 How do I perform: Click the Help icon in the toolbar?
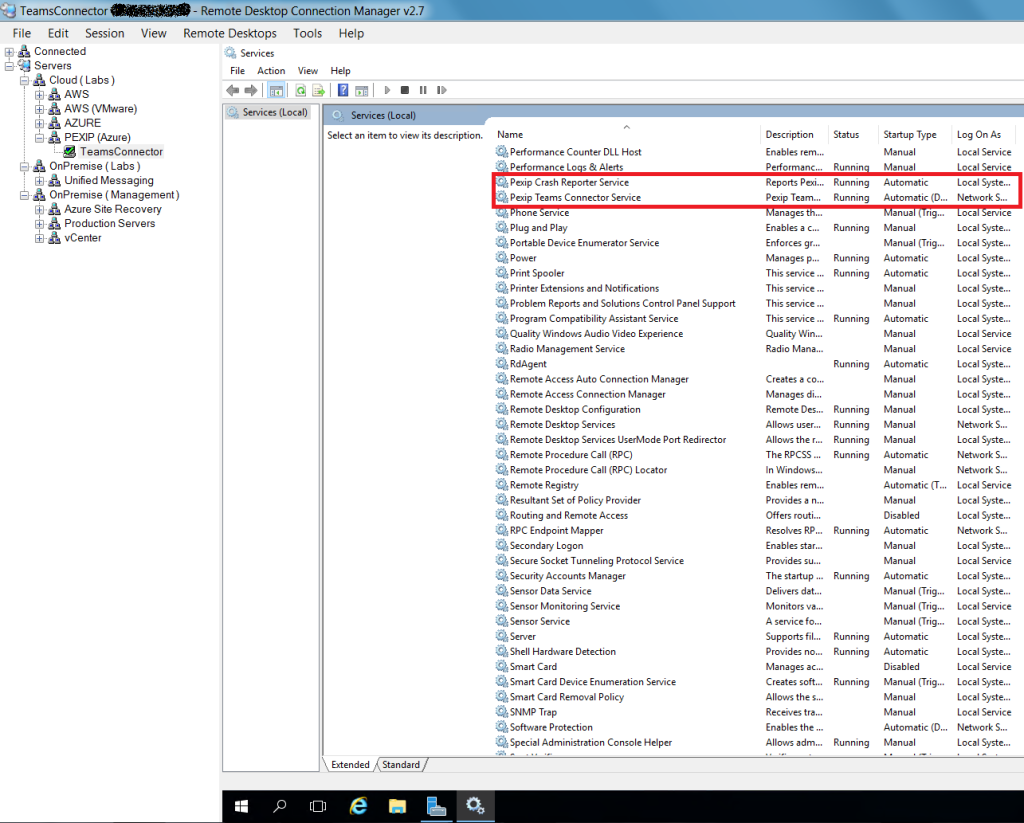342,90
